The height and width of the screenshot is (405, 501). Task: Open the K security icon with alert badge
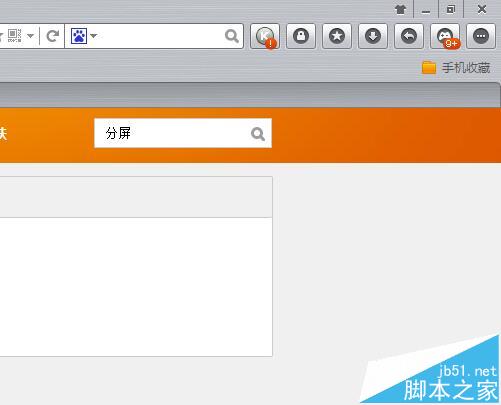265,36
